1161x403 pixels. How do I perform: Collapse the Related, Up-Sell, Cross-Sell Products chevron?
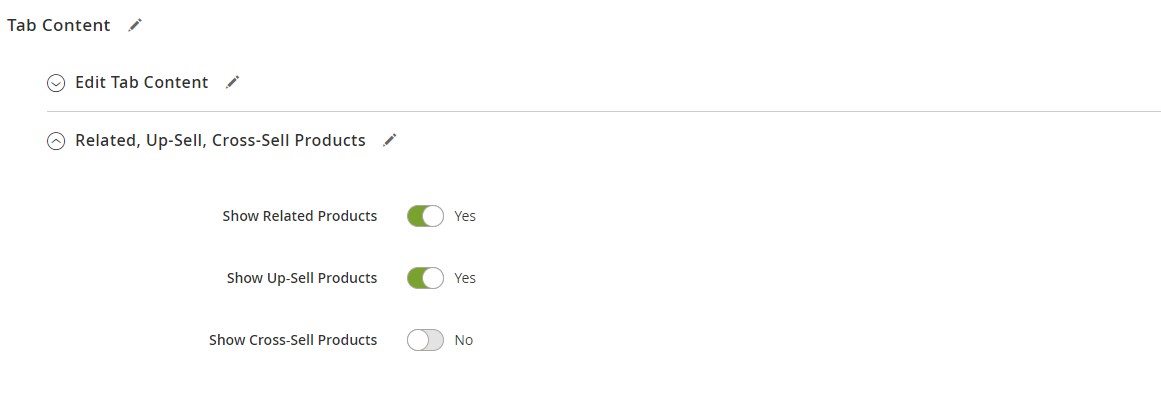[56, 141]
